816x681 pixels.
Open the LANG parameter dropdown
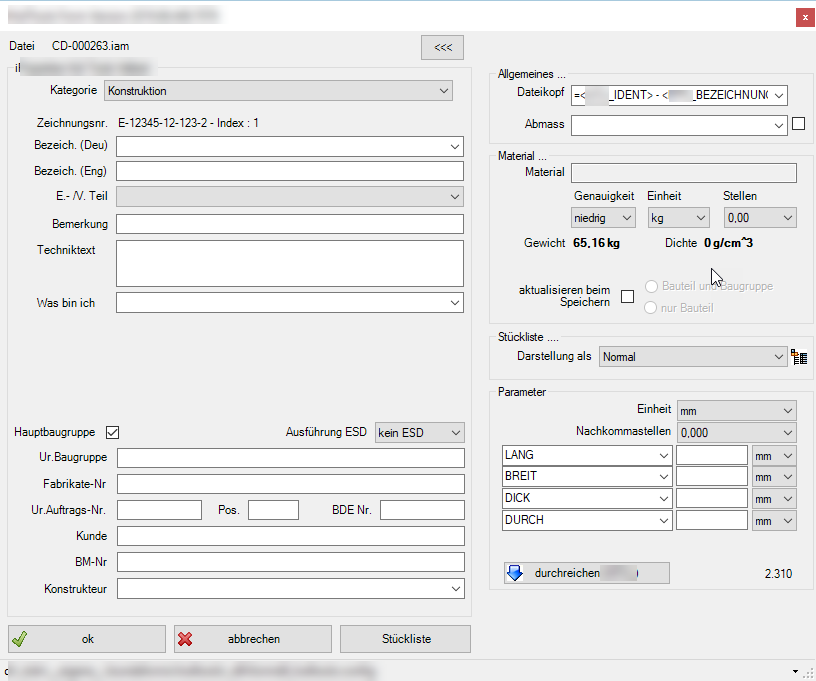(x=587, y=455)
